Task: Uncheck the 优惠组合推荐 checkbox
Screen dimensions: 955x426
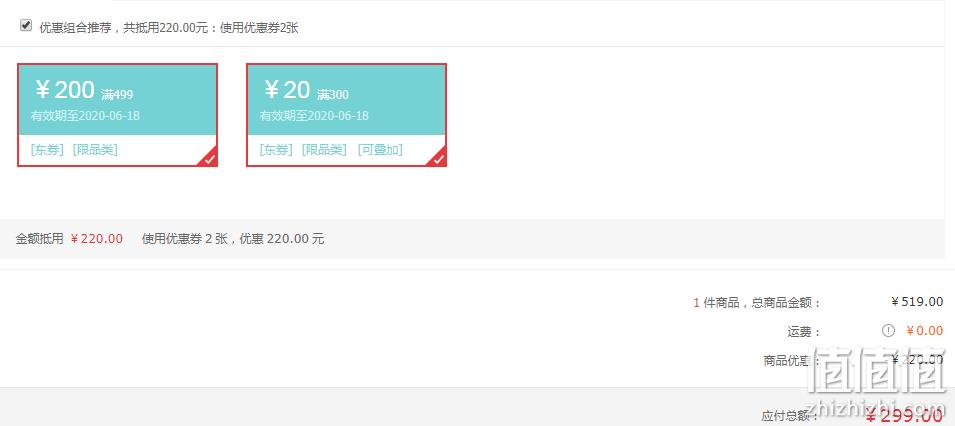Action: [26, 26]
